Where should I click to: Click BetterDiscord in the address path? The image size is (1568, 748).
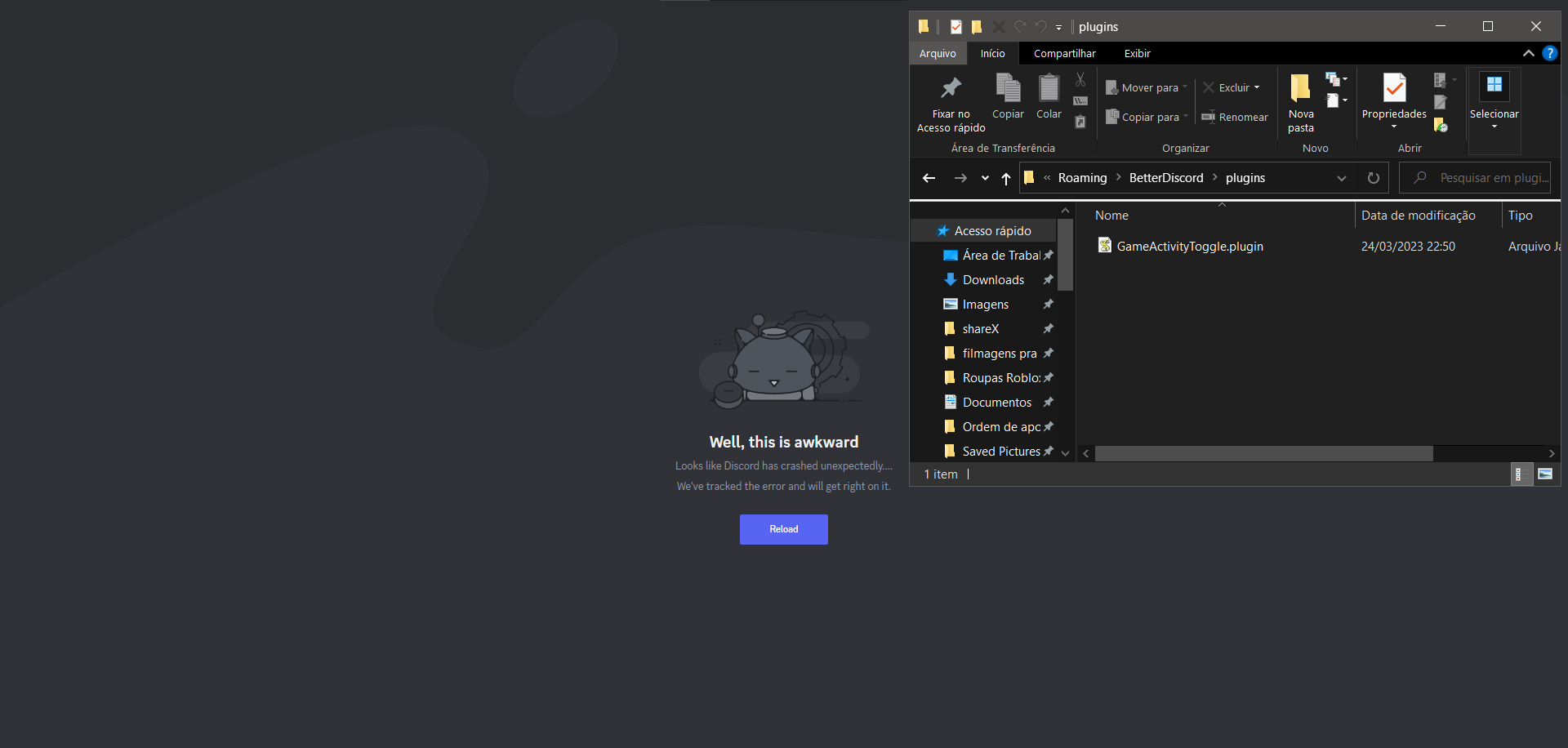(1166, 178)
